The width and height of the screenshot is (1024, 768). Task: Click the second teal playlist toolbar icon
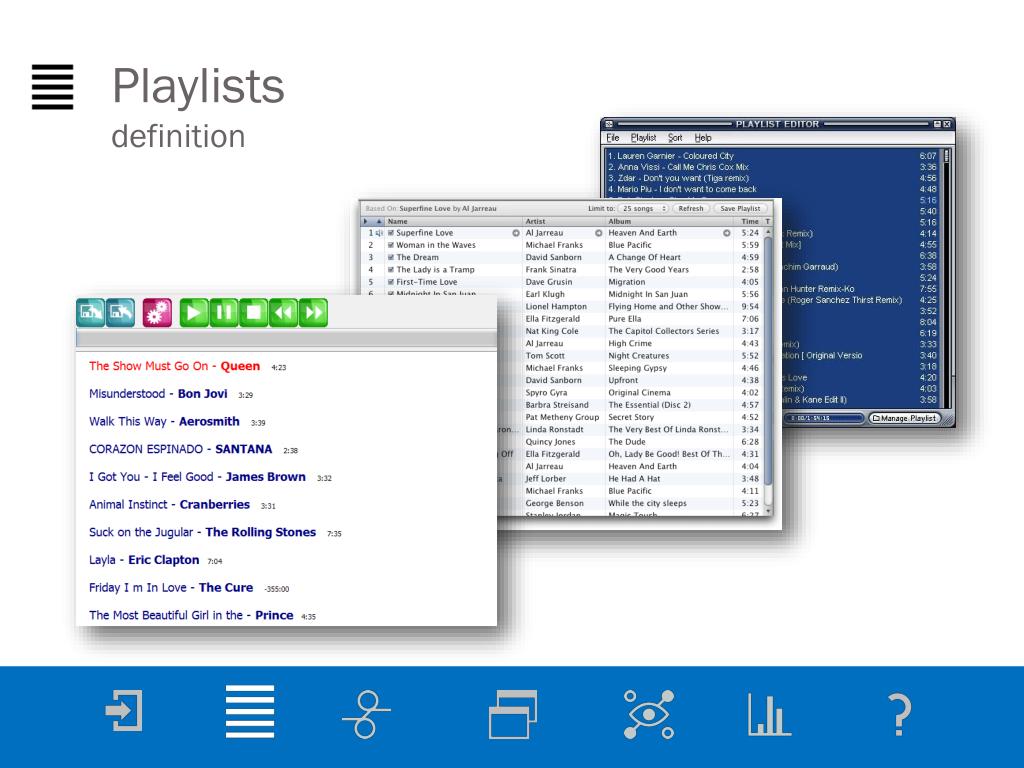(120, 313)
